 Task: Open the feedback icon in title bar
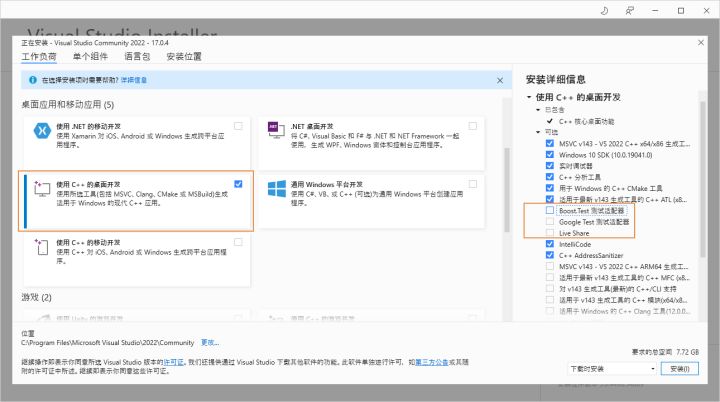pos(630,11)
